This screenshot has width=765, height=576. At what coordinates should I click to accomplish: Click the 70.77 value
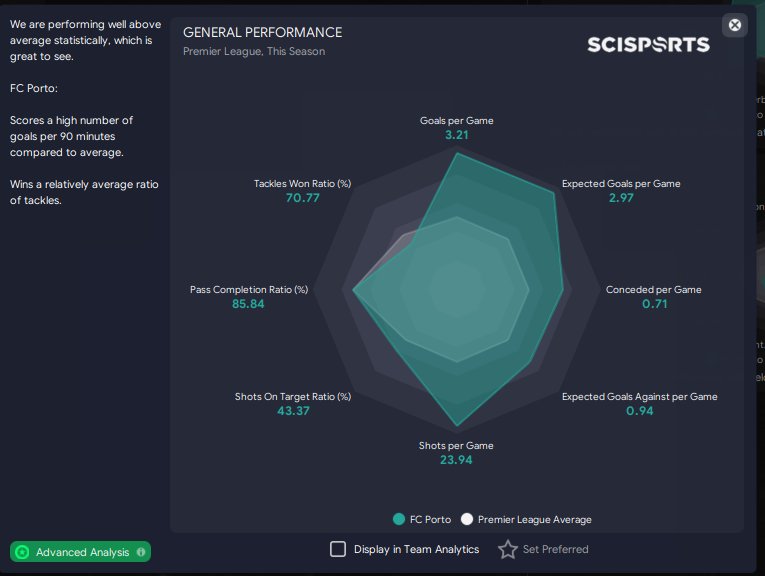(302, 198)
